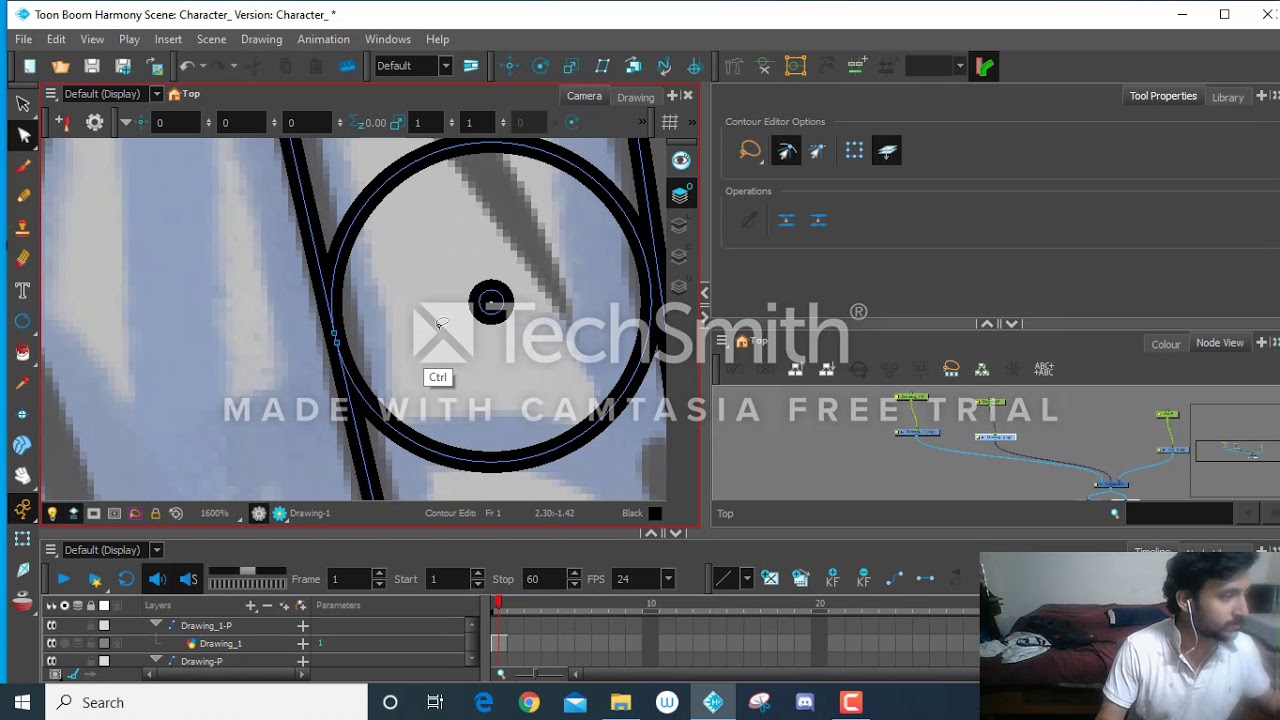Disable the Drawing_1-P layer
The height and width of the screenshot is (720, 1280).
pyautogui.click(x=52, y=625)
